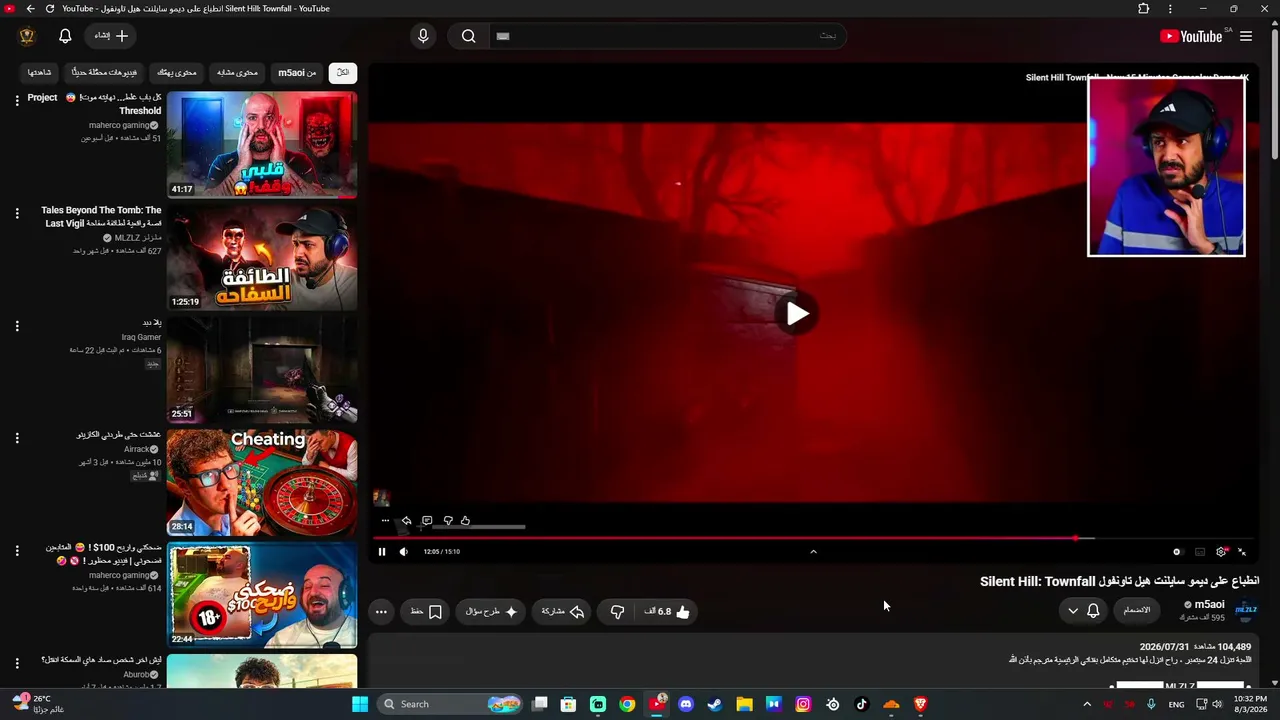The width and height of the screenshot is (1280, 720).
Task: Open the 41:17 Project Threshold video thumbnail
Action: [x=262, y=145]
